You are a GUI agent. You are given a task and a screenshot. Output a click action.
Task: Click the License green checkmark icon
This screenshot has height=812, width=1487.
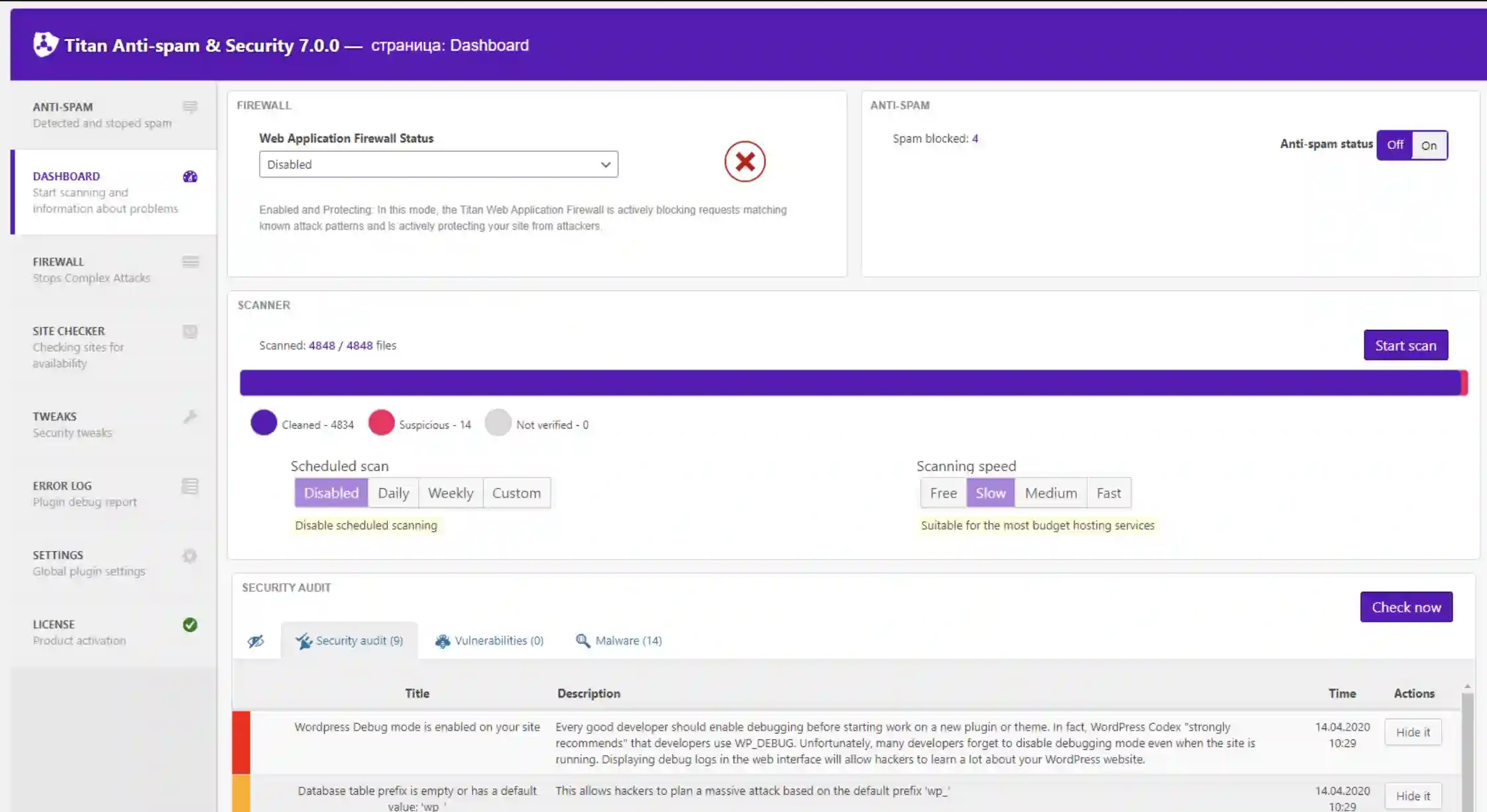click(x=190, y=625)
